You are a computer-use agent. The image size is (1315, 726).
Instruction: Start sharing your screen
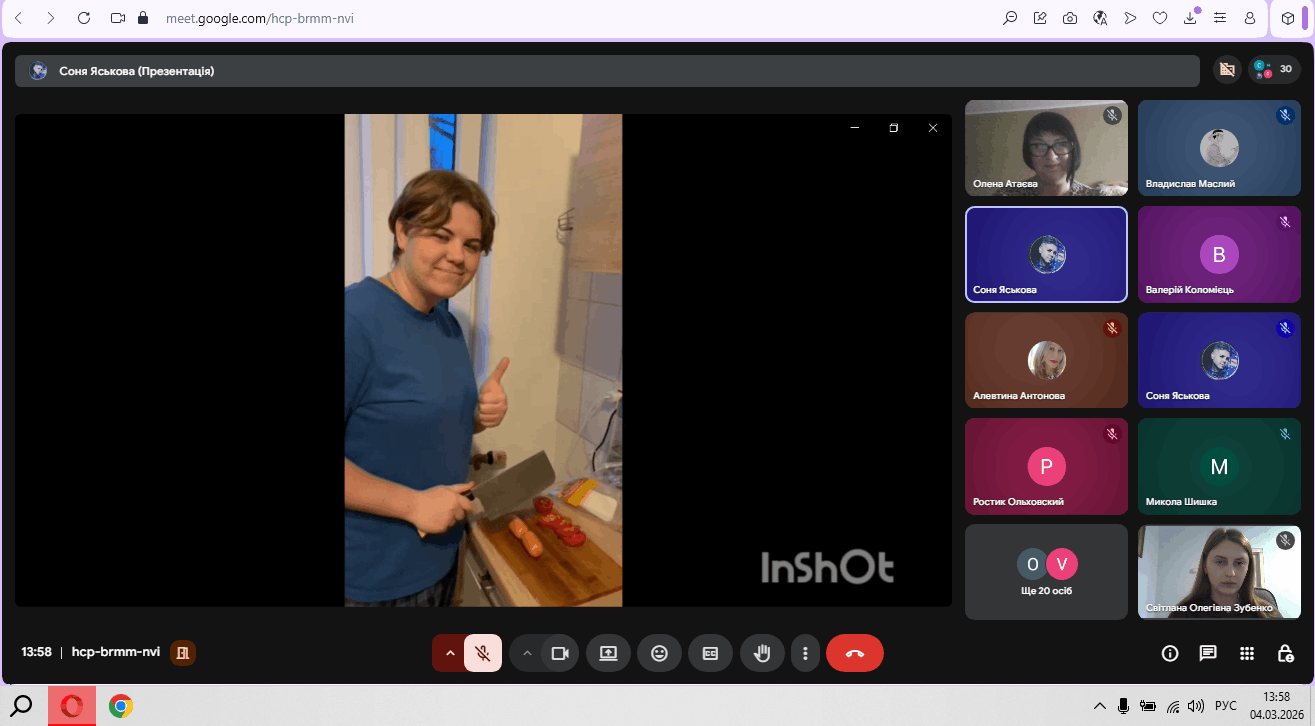[x=608, y=653]
